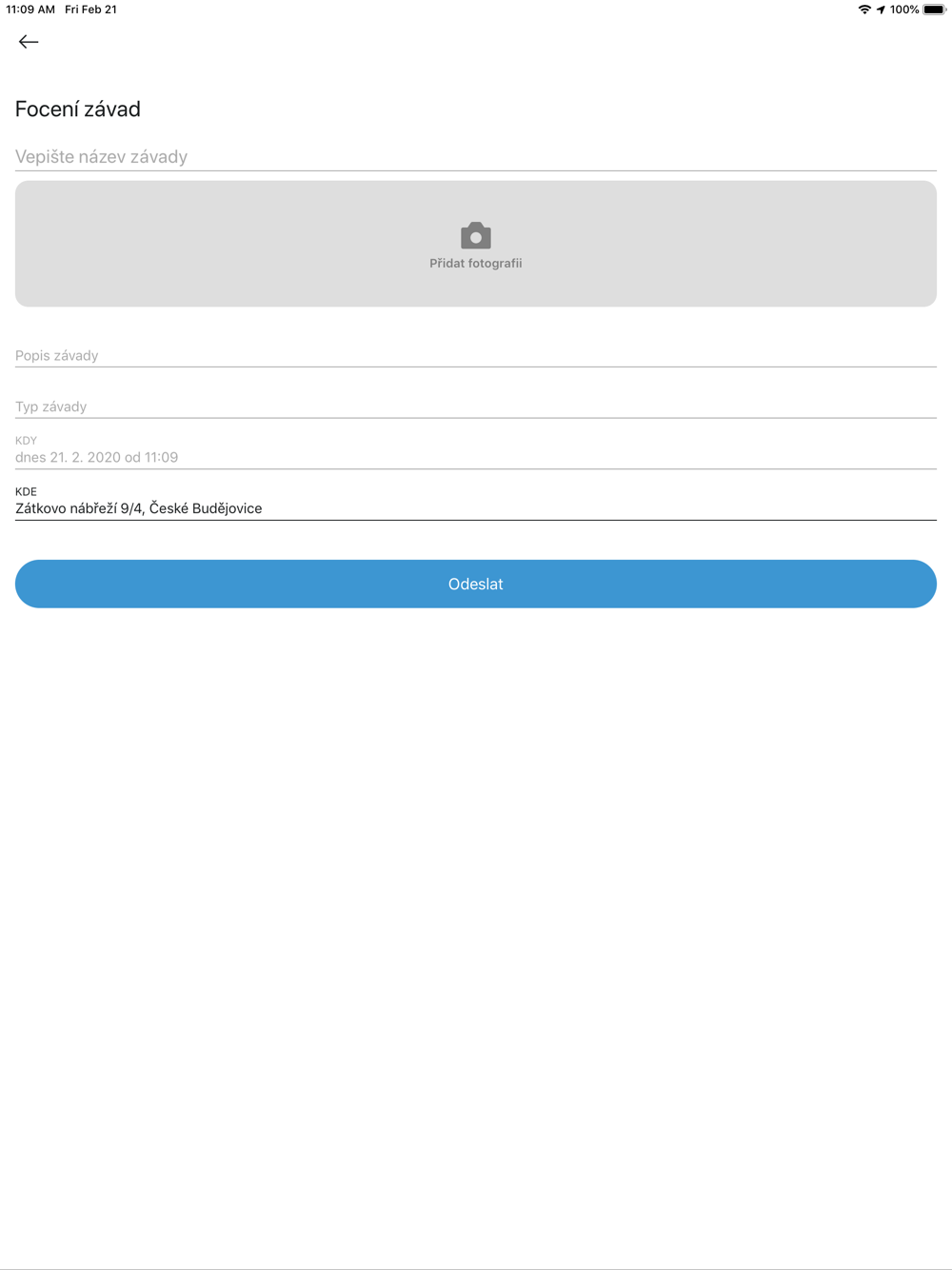The height and width of the screenshot is (1270, 952).
Task: Focus the 'Popis závady' description field
Action: point(476,355)
